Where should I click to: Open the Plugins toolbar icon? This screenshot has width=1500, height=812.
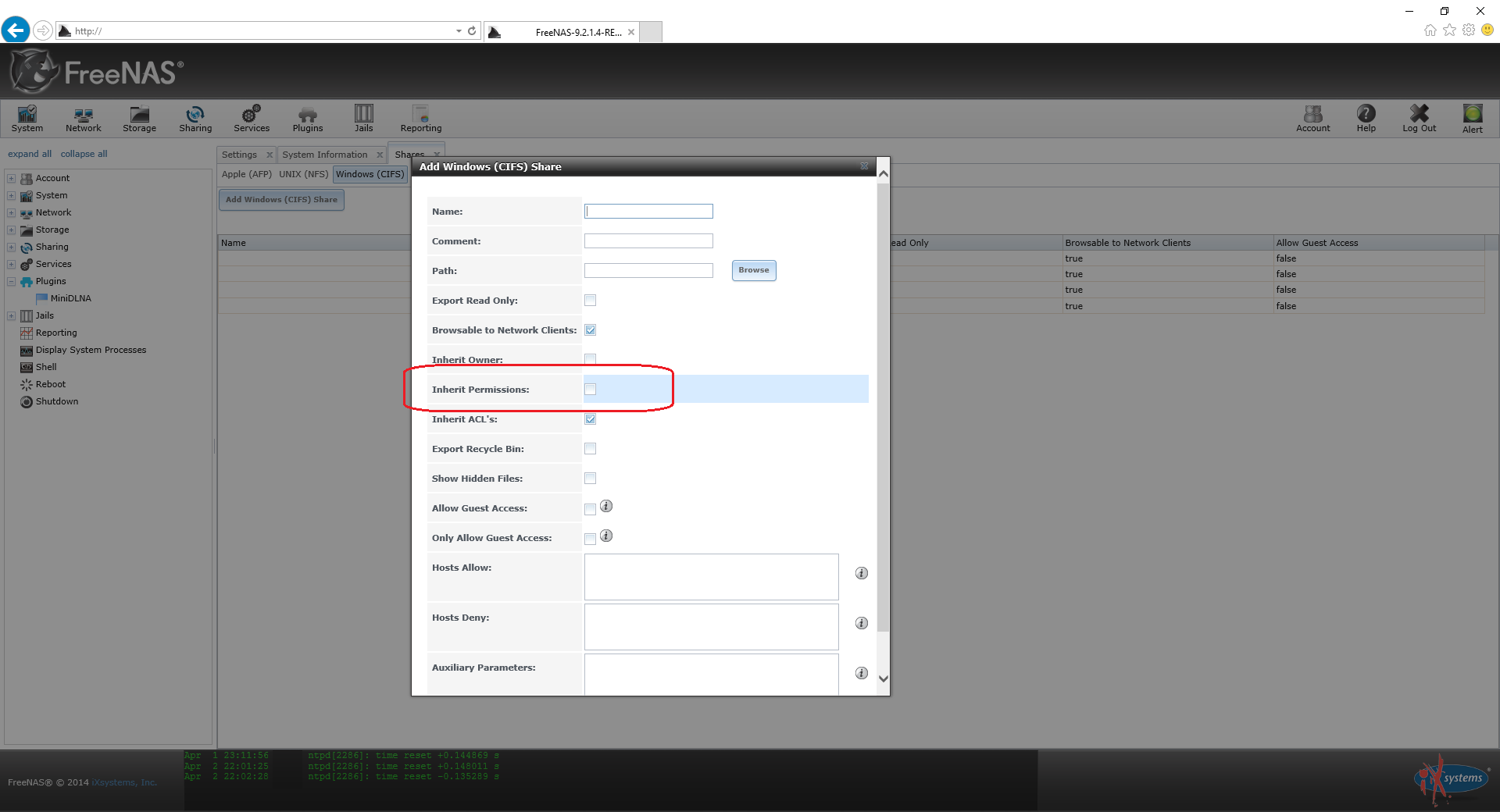[x=308, y=119]
